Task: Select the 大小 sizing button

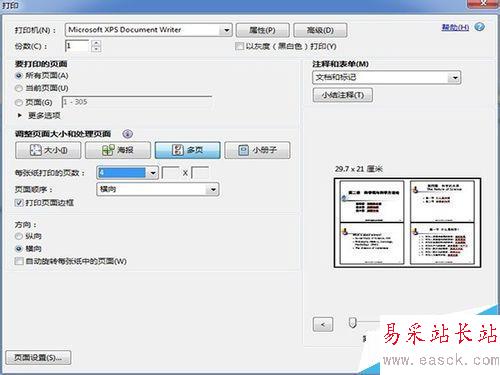Action: click(48, 150)
